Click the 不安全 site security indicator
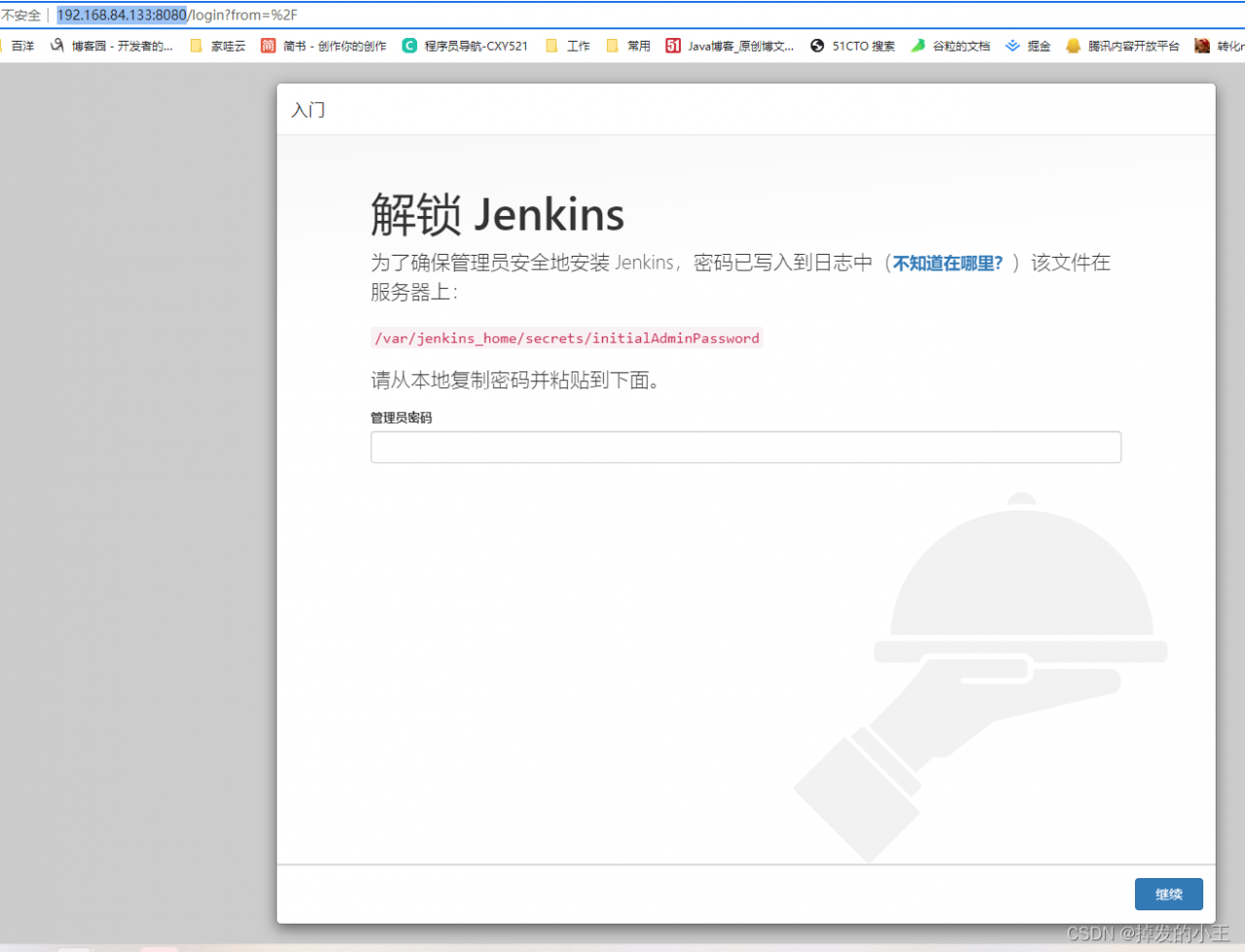Viewport: 1245px width, 952px height. (21, 15)
